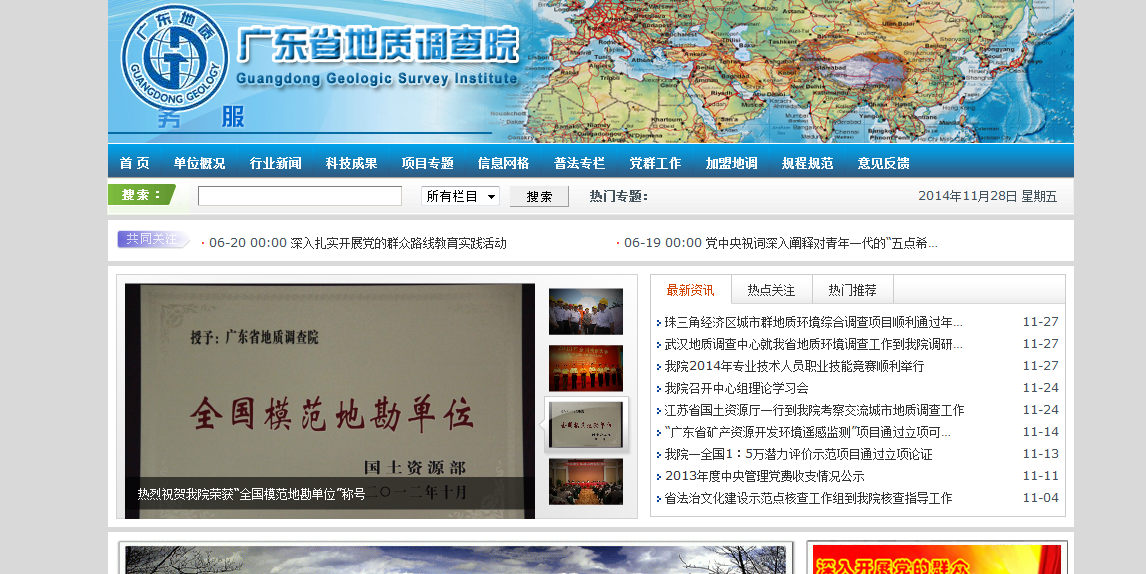Open 规程规范 navigation item

(x=808, y=163)
